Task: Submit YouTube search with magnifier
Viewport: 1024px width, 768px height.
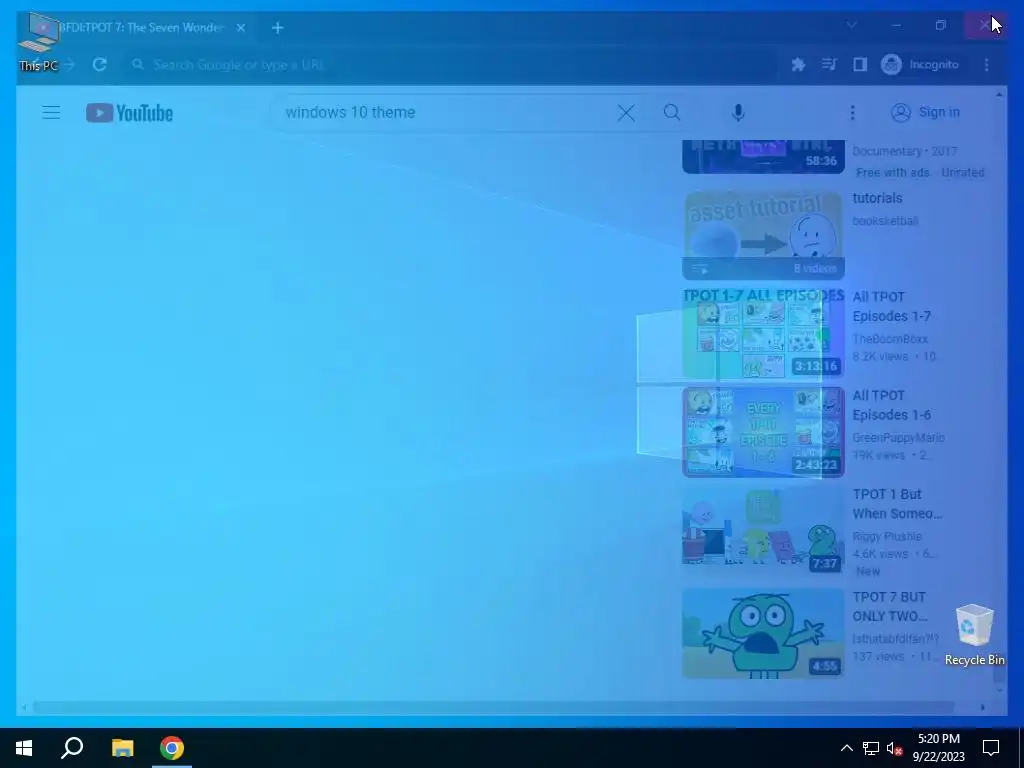Action: [x=672, y=112]
